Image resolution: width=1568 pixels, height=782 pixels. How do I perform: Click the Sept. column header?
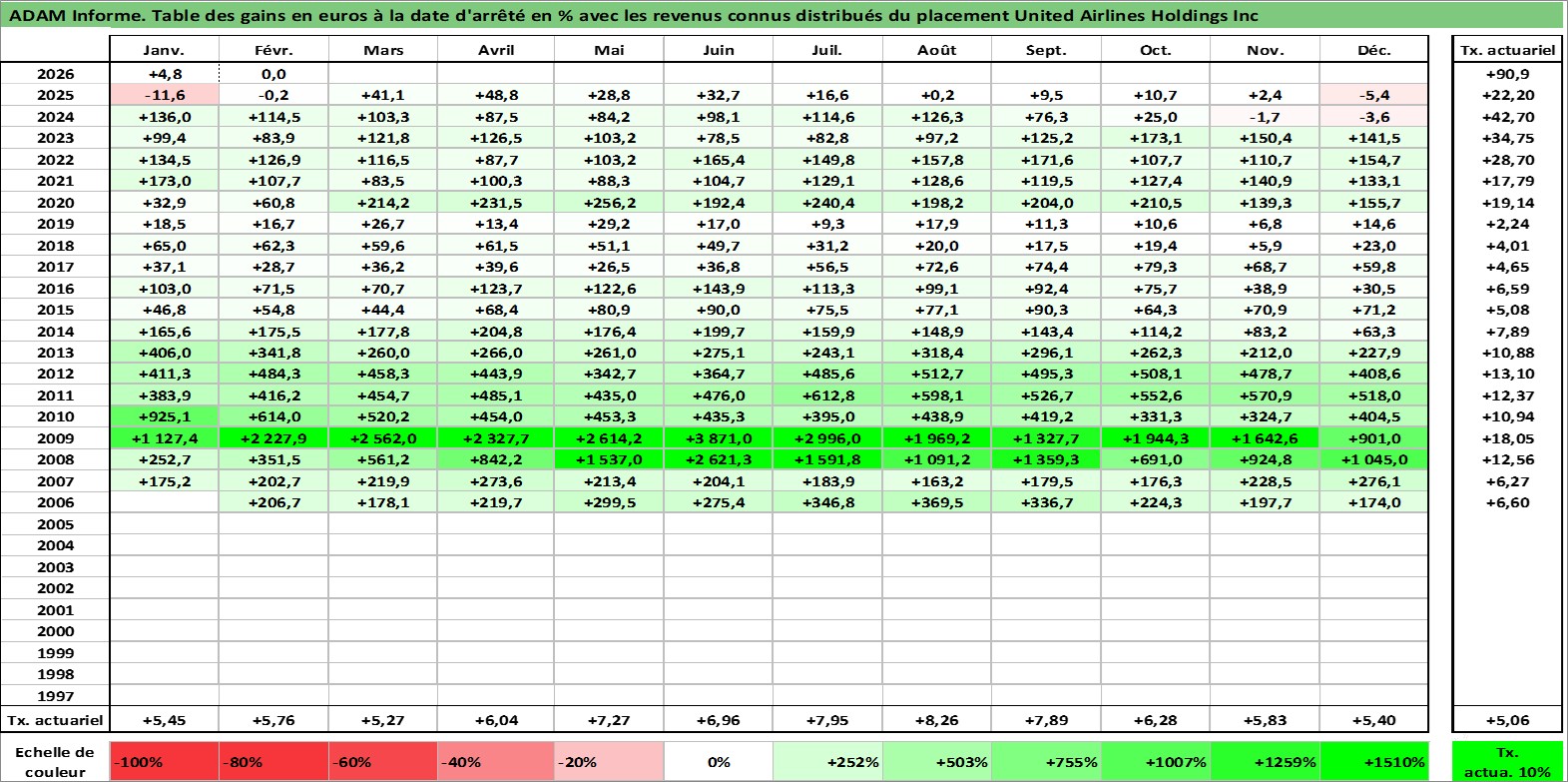pyautogui.click(x=1045, y=50)
